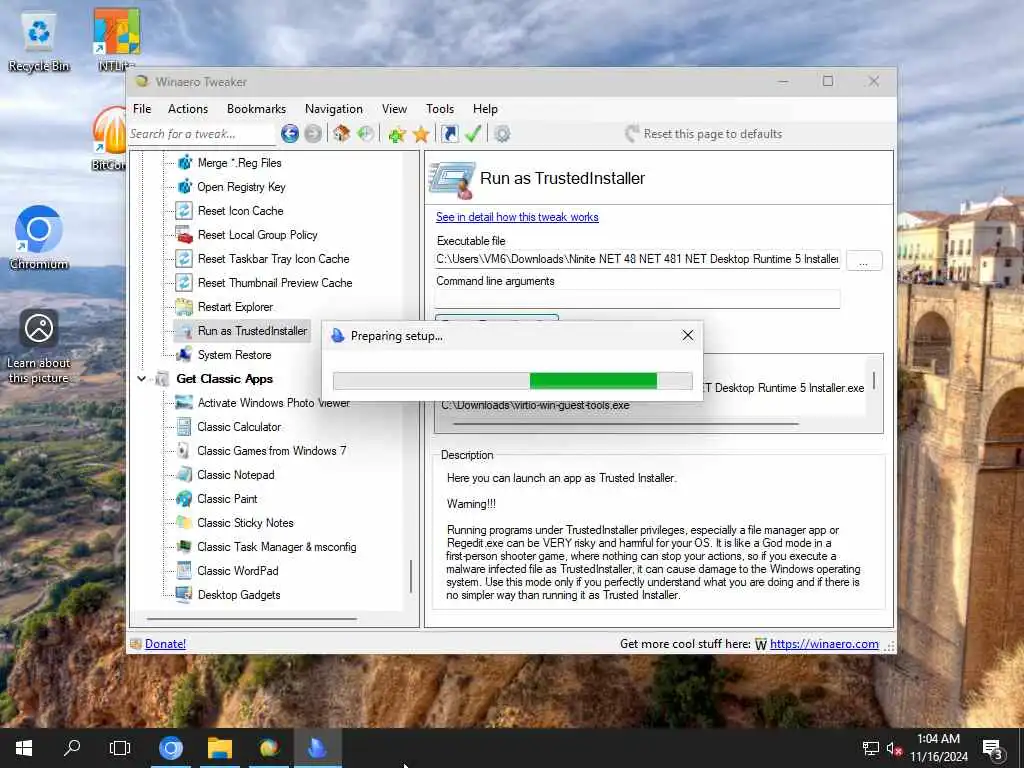Viewport: 1024px width, 768px height.
Task: Open the Navigation menu
Action: [334, 109]
